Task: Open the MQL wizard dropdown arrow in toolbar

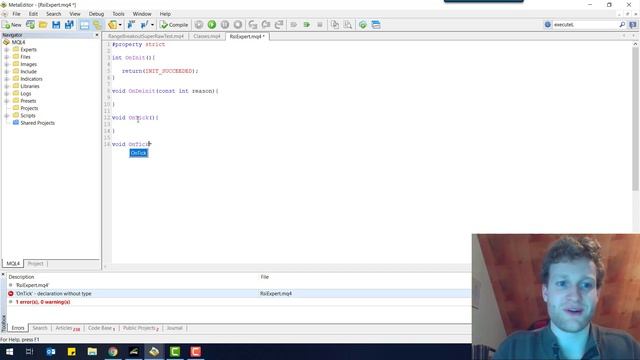Action: [120, 25]
